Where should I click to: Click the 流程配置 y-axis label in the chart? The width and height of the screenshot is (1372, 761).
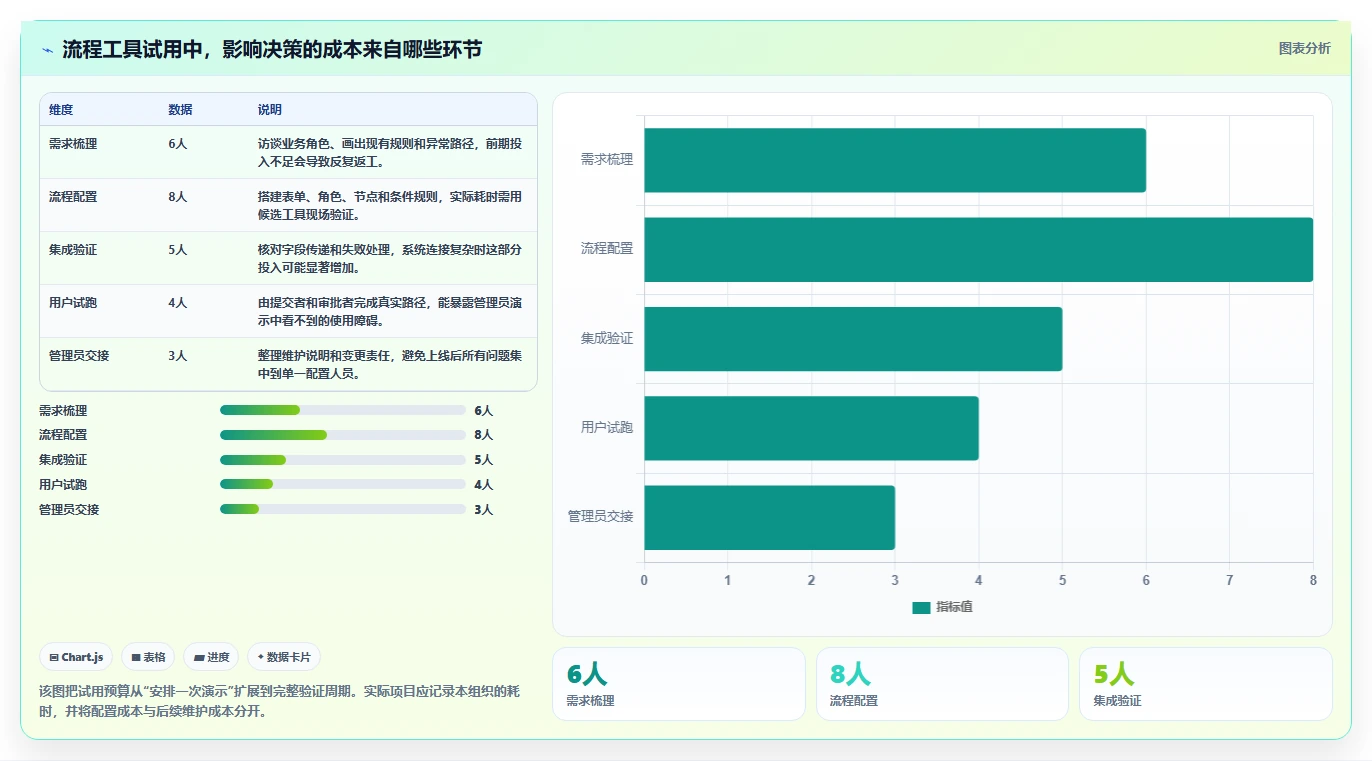point(607,248)
